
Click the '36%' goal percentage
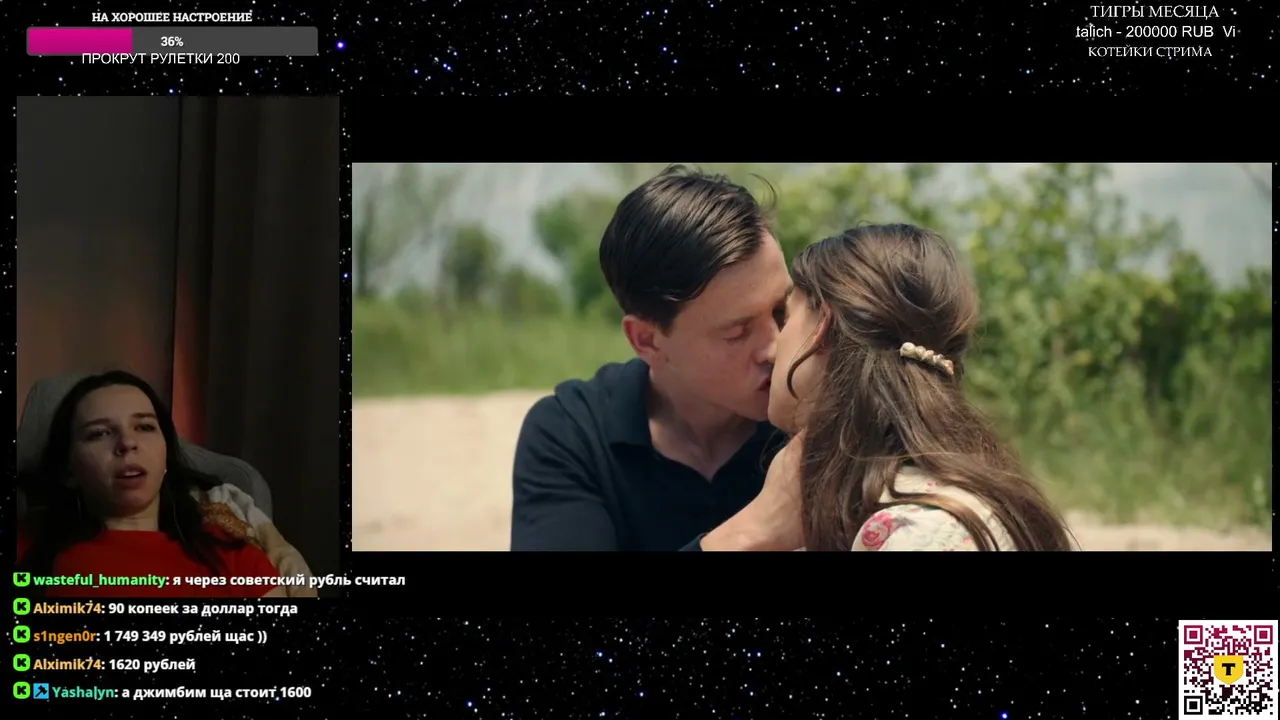click(x=172, y=42)
